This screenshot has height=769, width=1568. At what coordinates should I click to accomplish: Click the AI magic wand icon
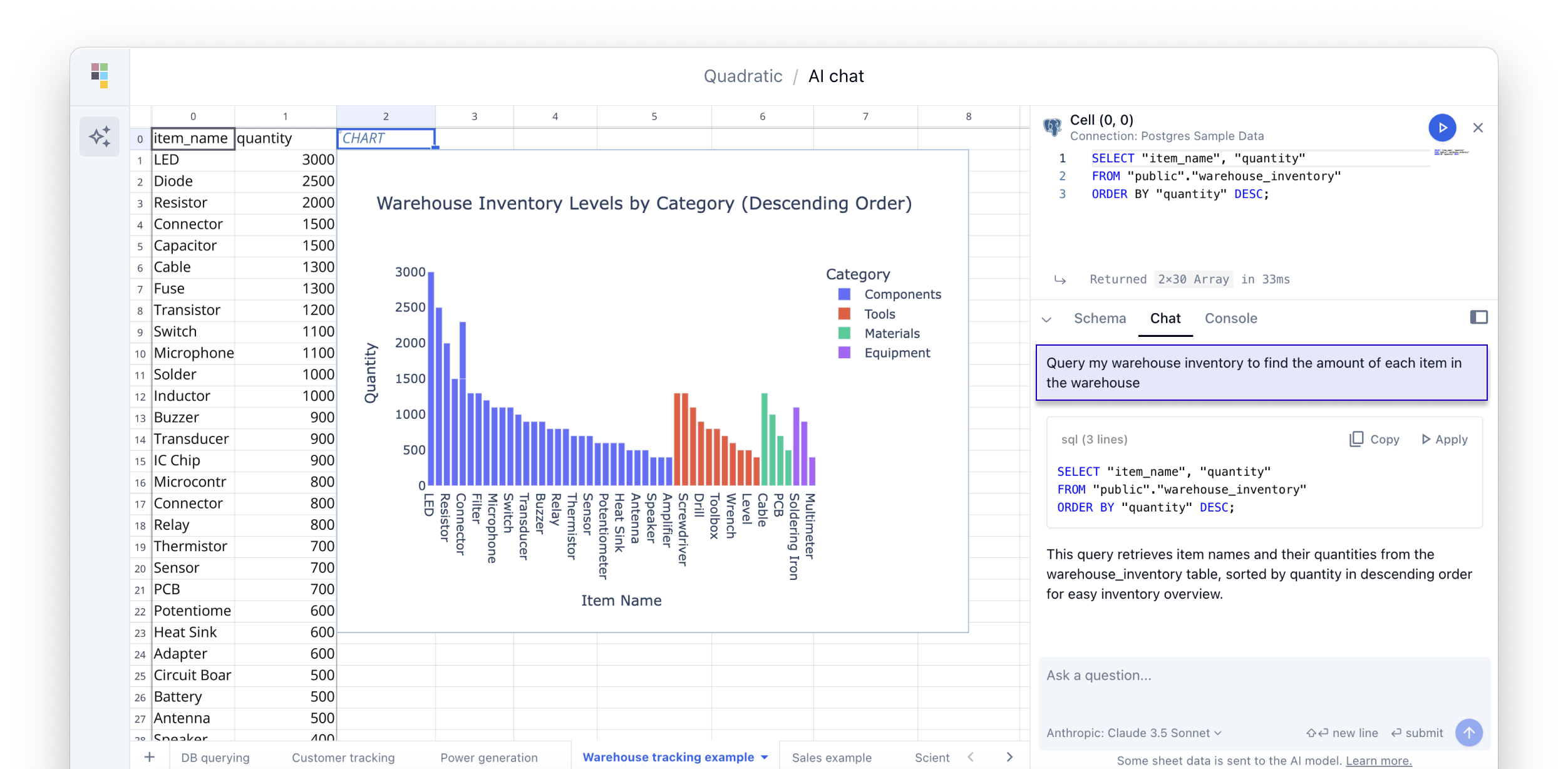click(100, 137)
